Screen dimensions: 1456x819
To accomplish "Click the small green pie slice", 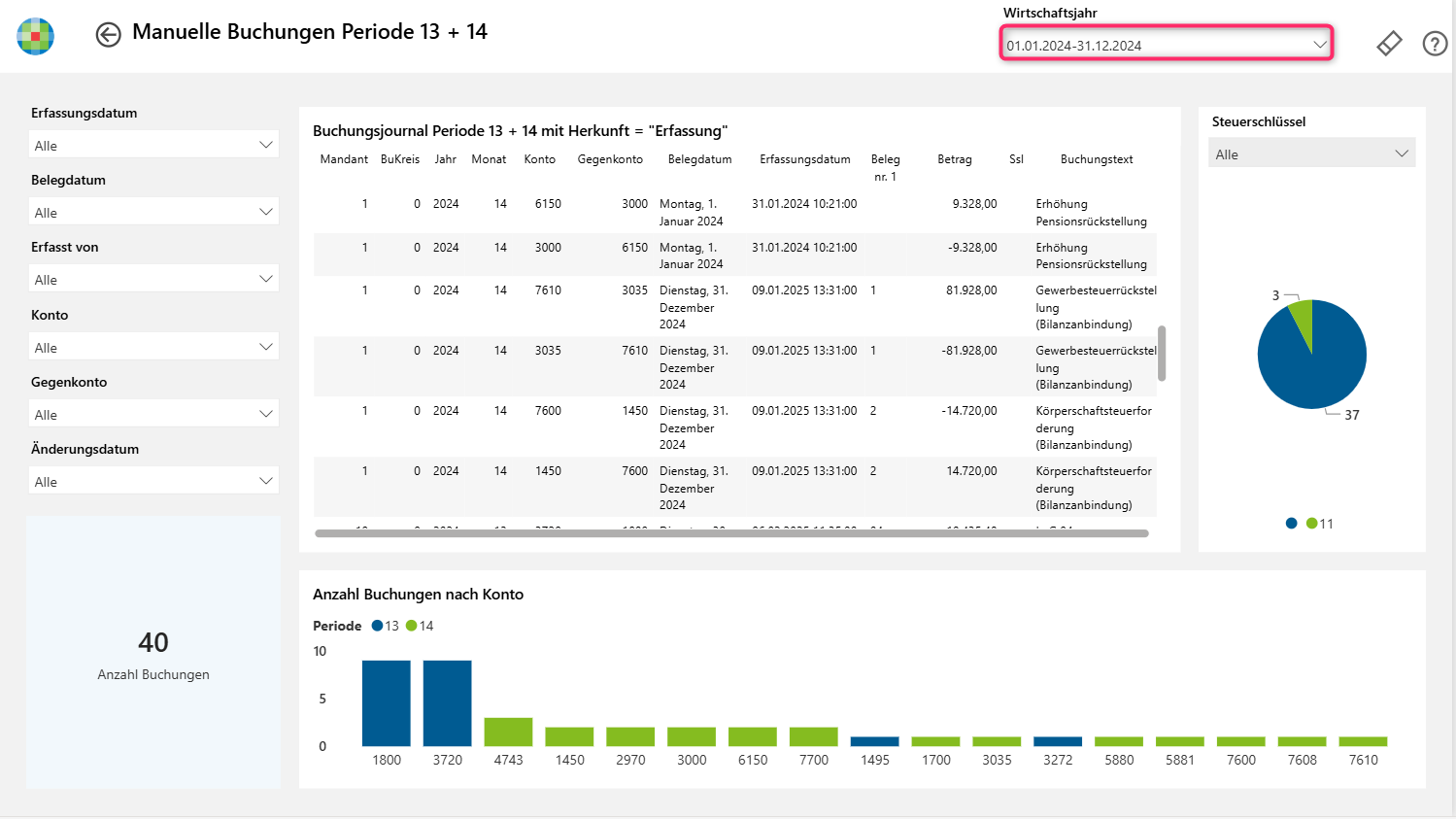I will click(x=1303, y=319).
